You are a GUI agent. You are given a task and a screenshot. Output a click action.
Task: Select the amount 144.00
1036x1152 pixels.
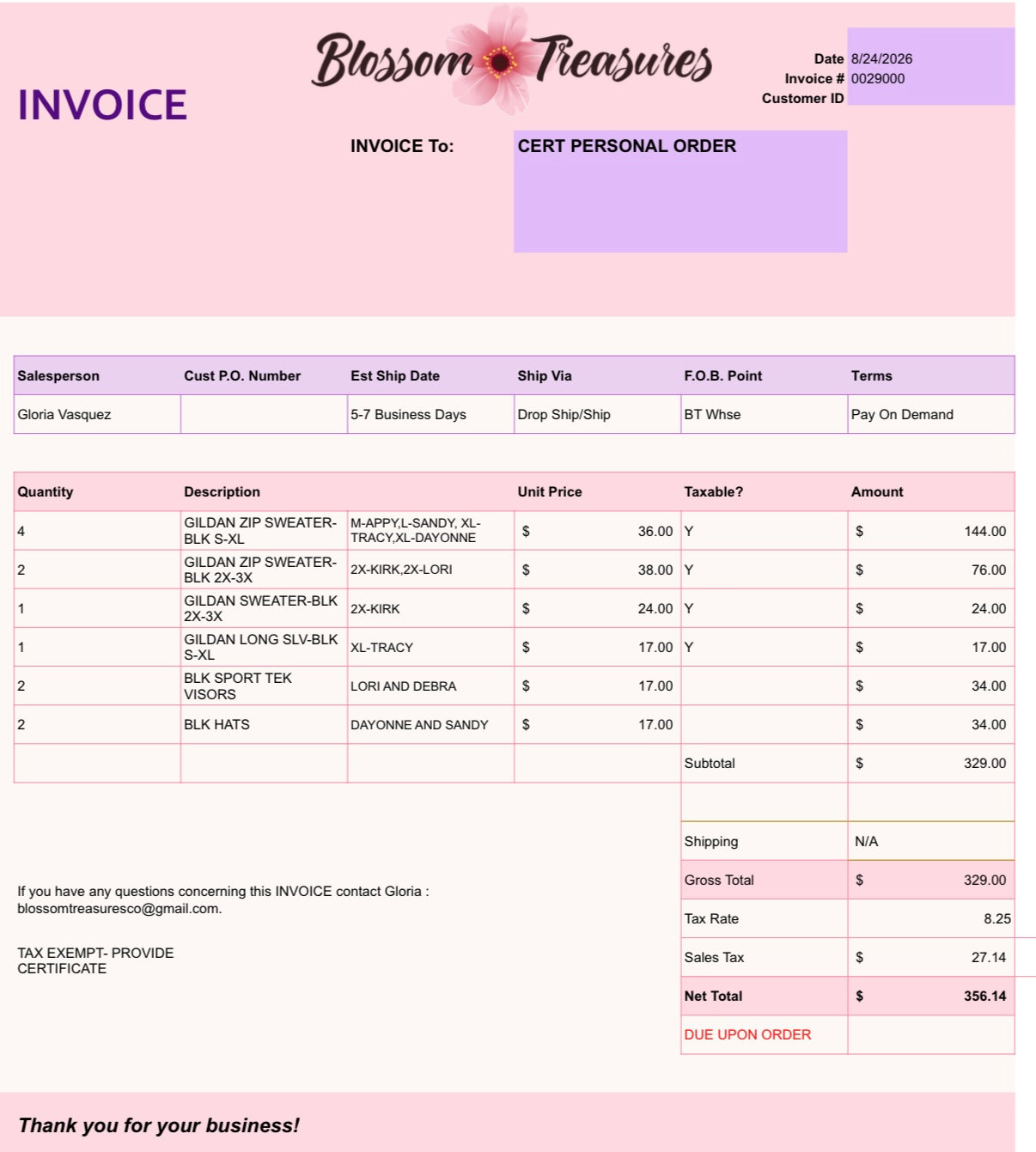tap(930, 531)
